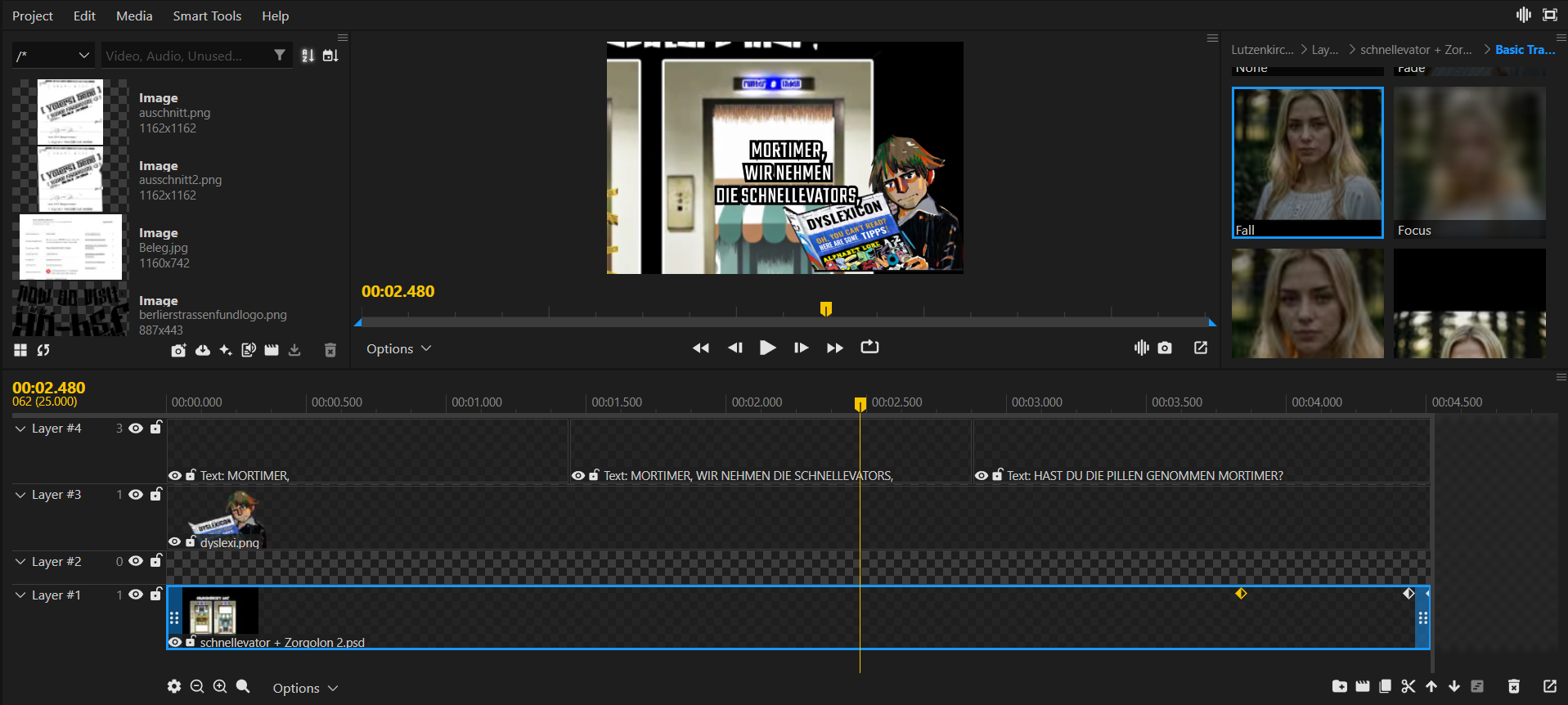1568x705 pixels.
Task: Open timeline Options dropdown
Action: tap(305, 688)
